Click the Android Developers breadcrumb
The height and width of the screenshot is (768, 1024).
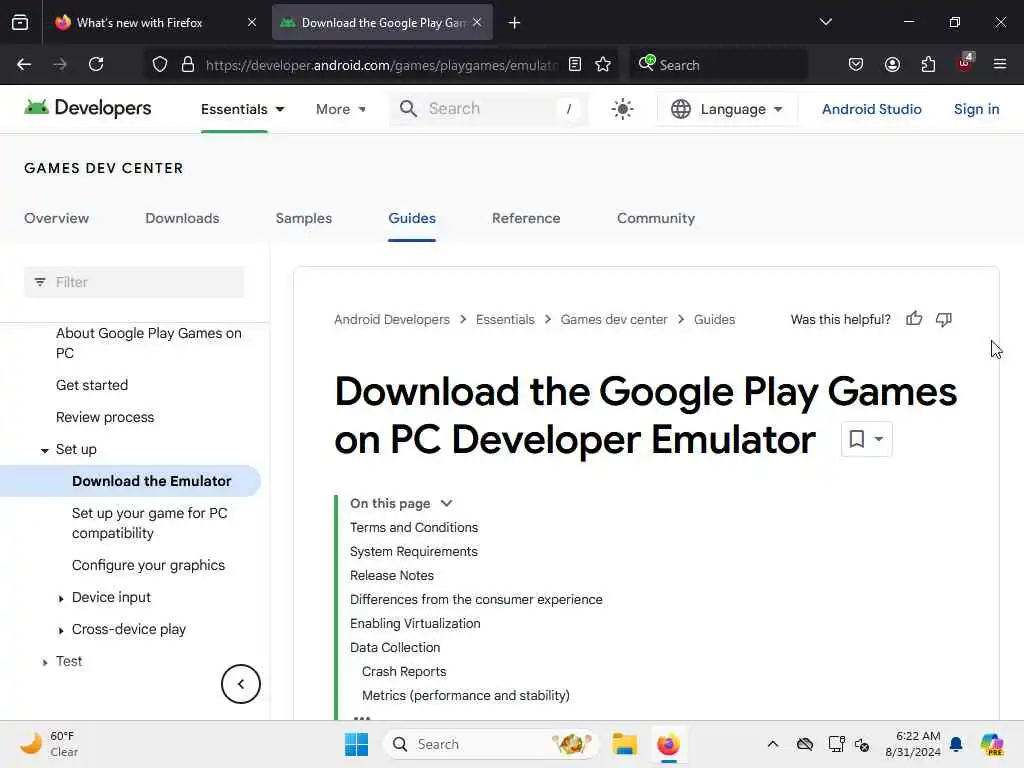392,319
